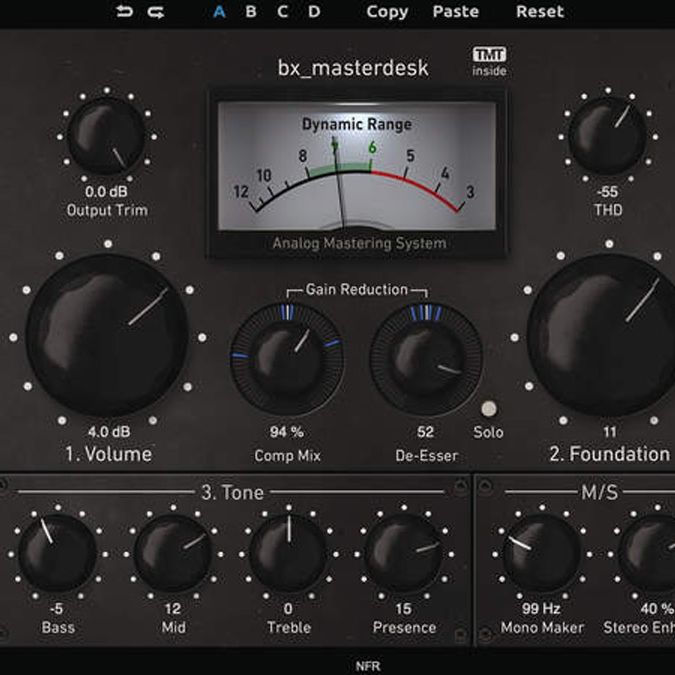Reset the plugin settings

(x=540, y=12)
